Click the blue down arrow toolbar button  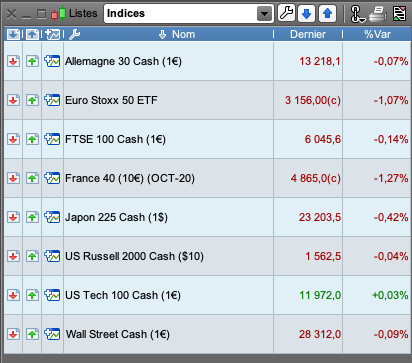coord(307,14)
